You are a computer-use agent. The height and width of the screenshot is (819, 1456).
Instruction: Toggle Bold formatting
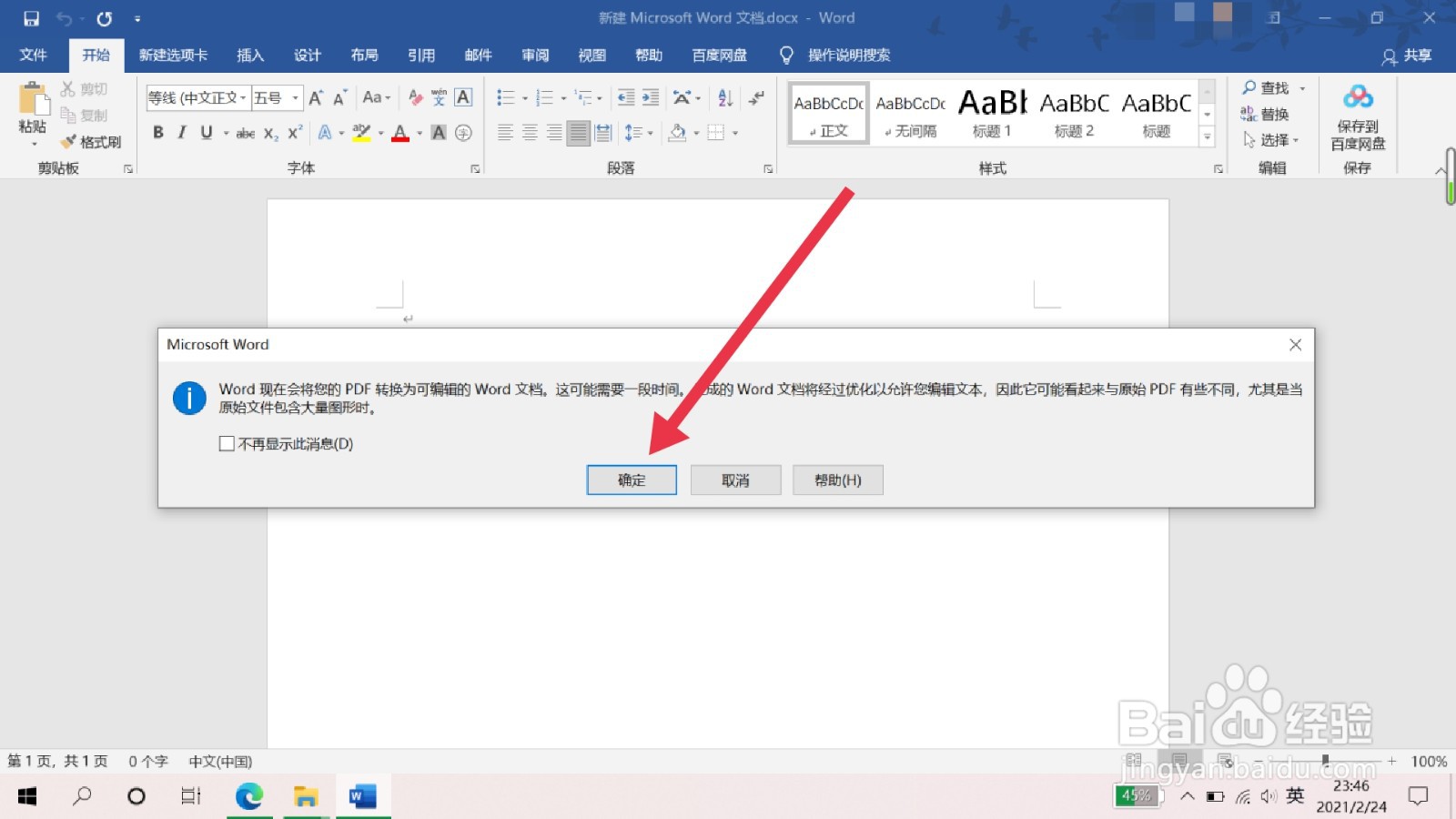pos(158,133)
